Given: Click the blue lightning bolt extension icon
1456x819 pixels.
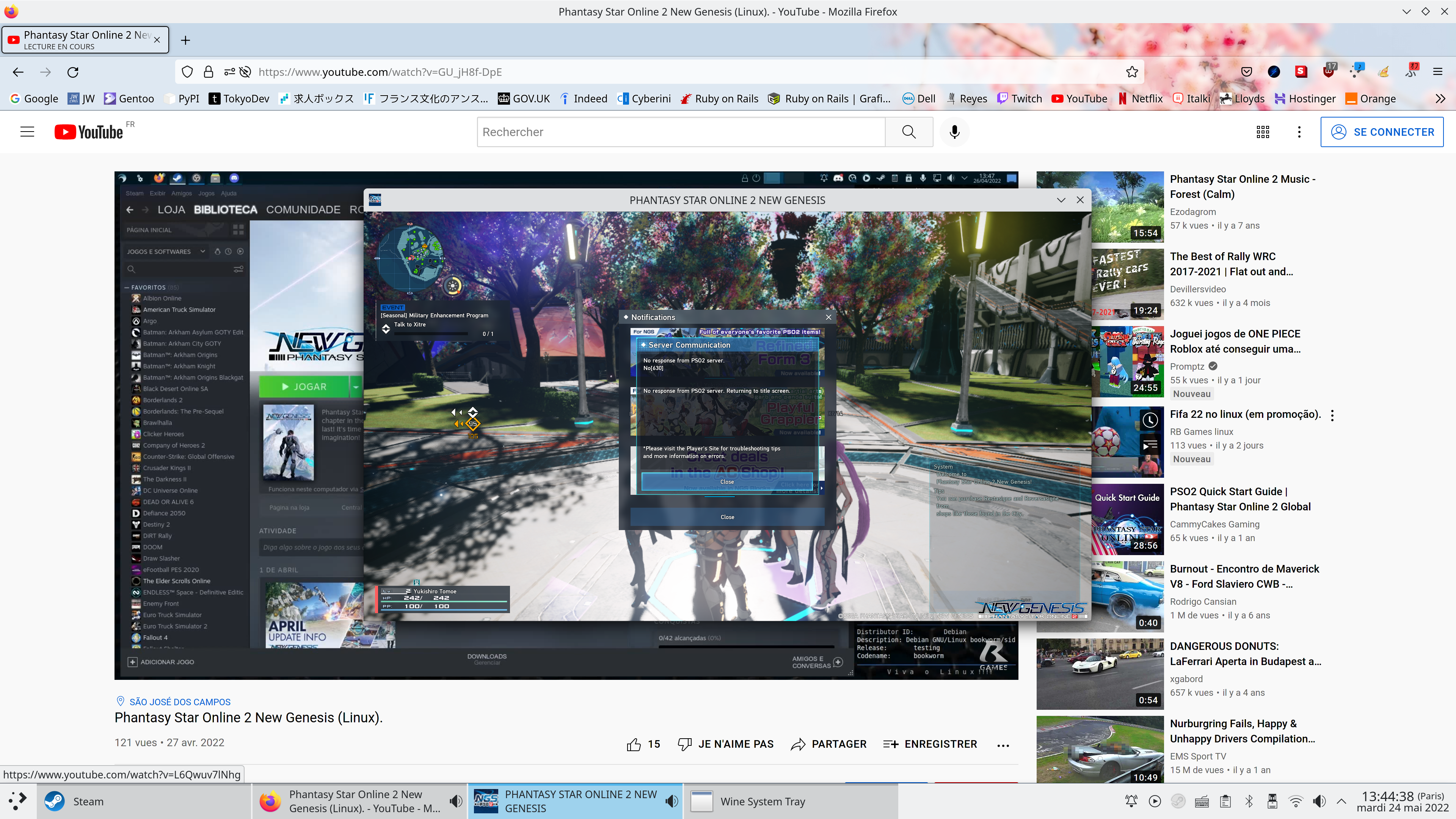Looking at the screenshot, I should click(x=1274, y=72).
